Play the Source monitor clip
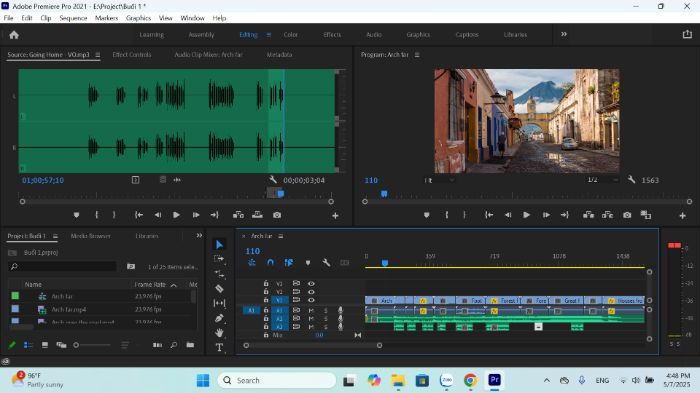Screen dimensions: 700x393 point(176,215)
